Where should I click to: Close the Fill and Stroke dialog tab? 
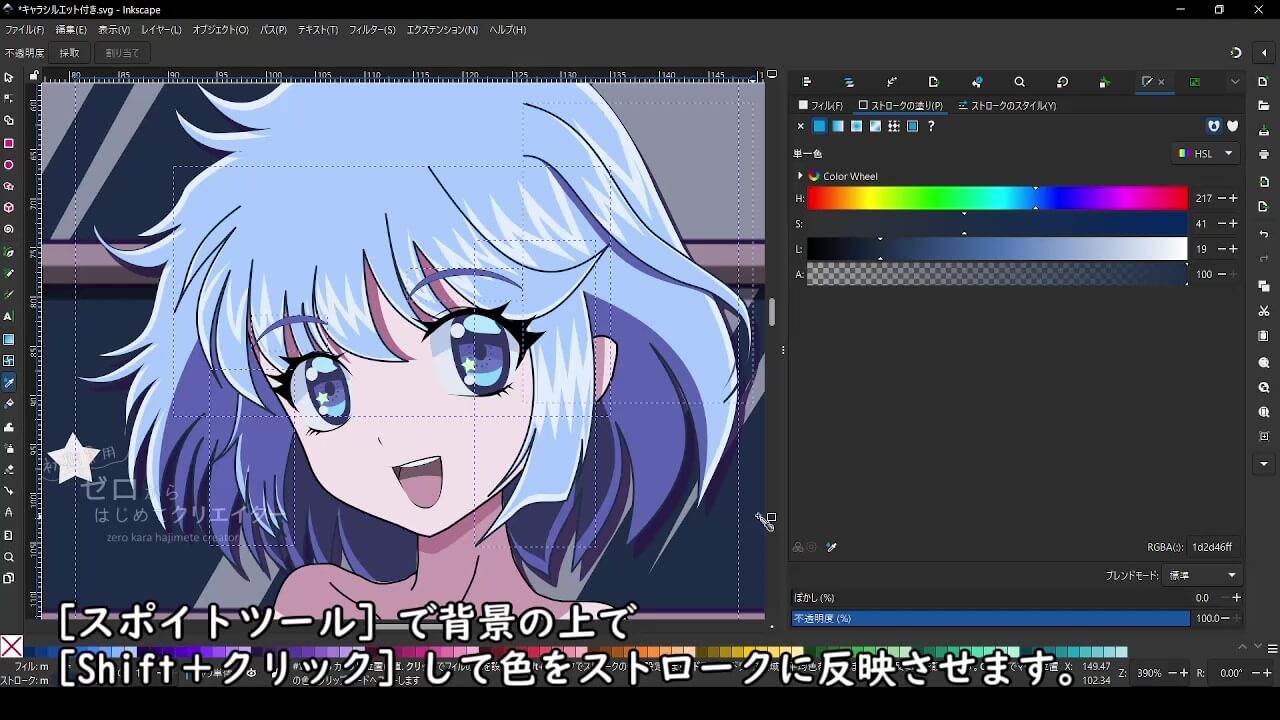coord(1161,82)
